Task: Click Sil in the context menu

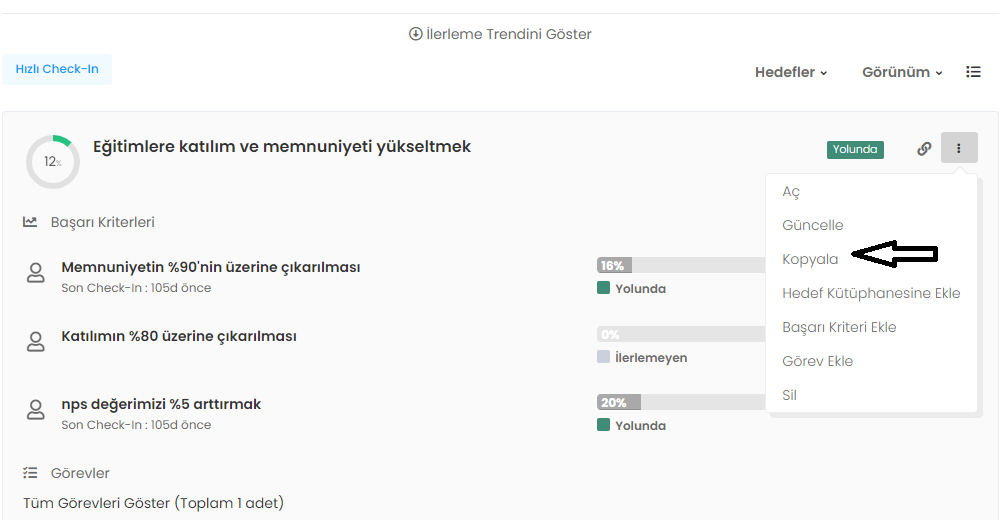Action: pyautogui.click(x=789, y=395)
